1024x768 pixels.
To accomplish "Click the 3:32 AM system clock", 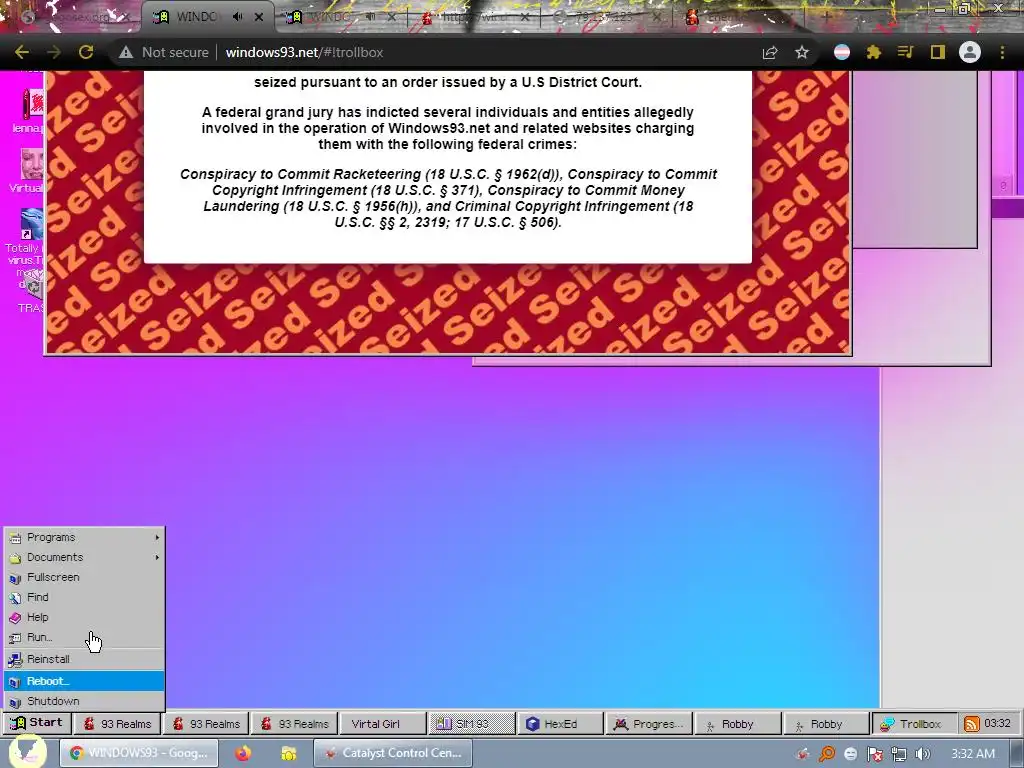I will point(973,754).
